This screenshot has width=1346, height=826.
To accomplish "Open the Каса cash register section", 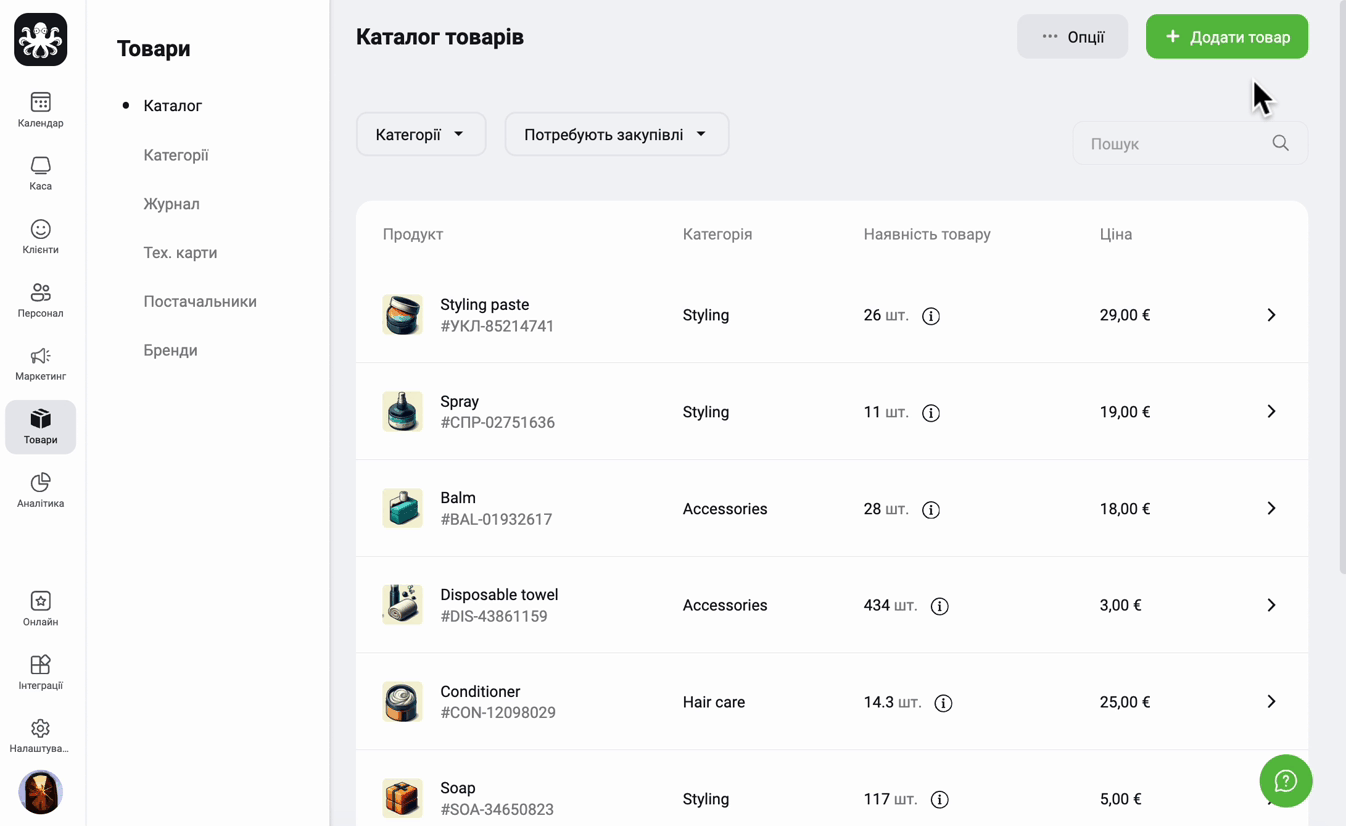I will coord(41,173).
